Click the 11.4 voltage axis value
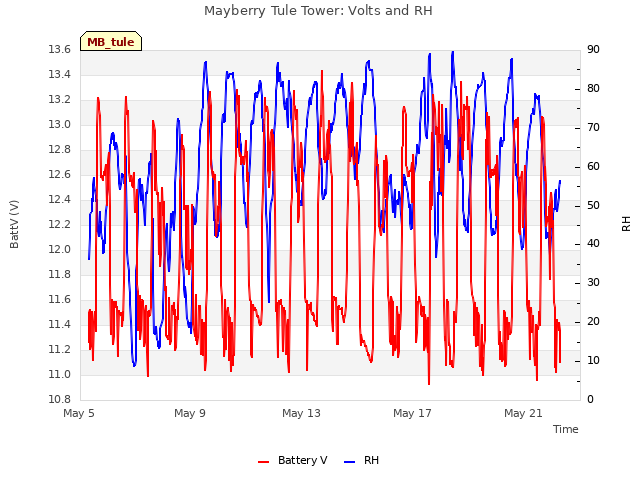640x480 pixels. pyautogui.click(x=60, y=324)
